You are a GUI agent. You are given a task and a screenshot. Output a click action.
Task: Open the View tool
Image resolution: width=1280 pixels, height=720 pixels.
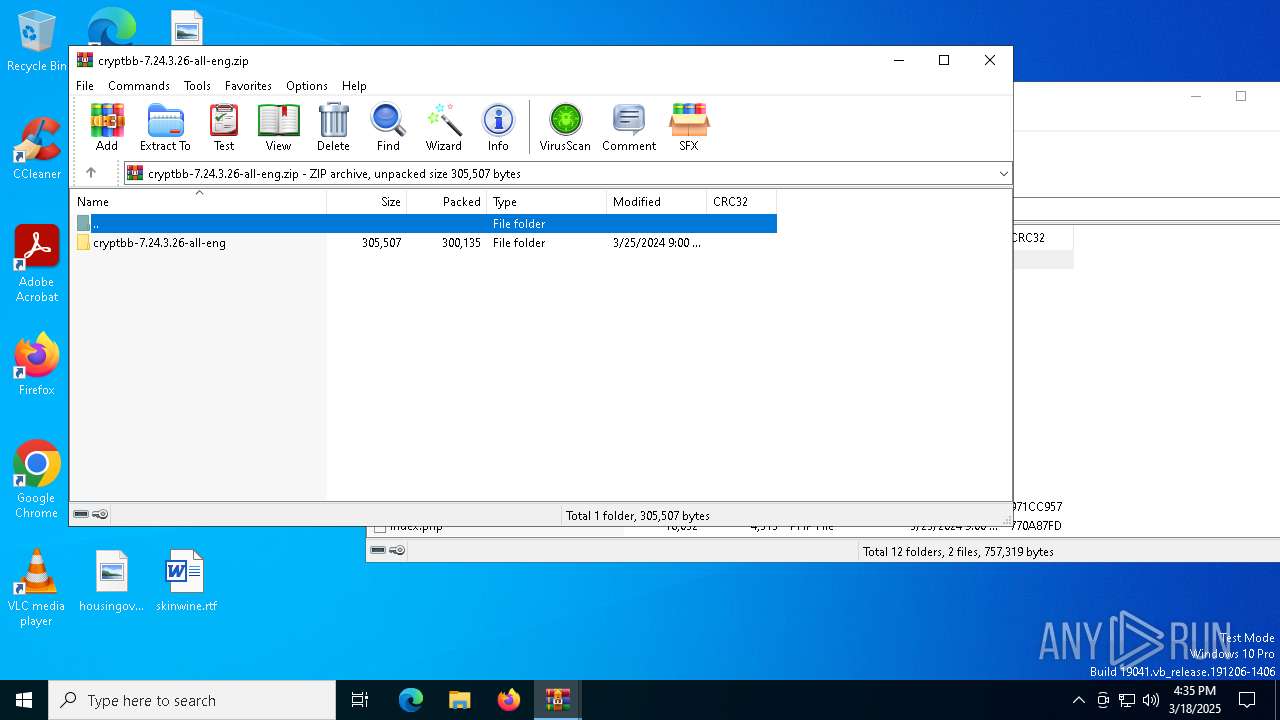278,127
